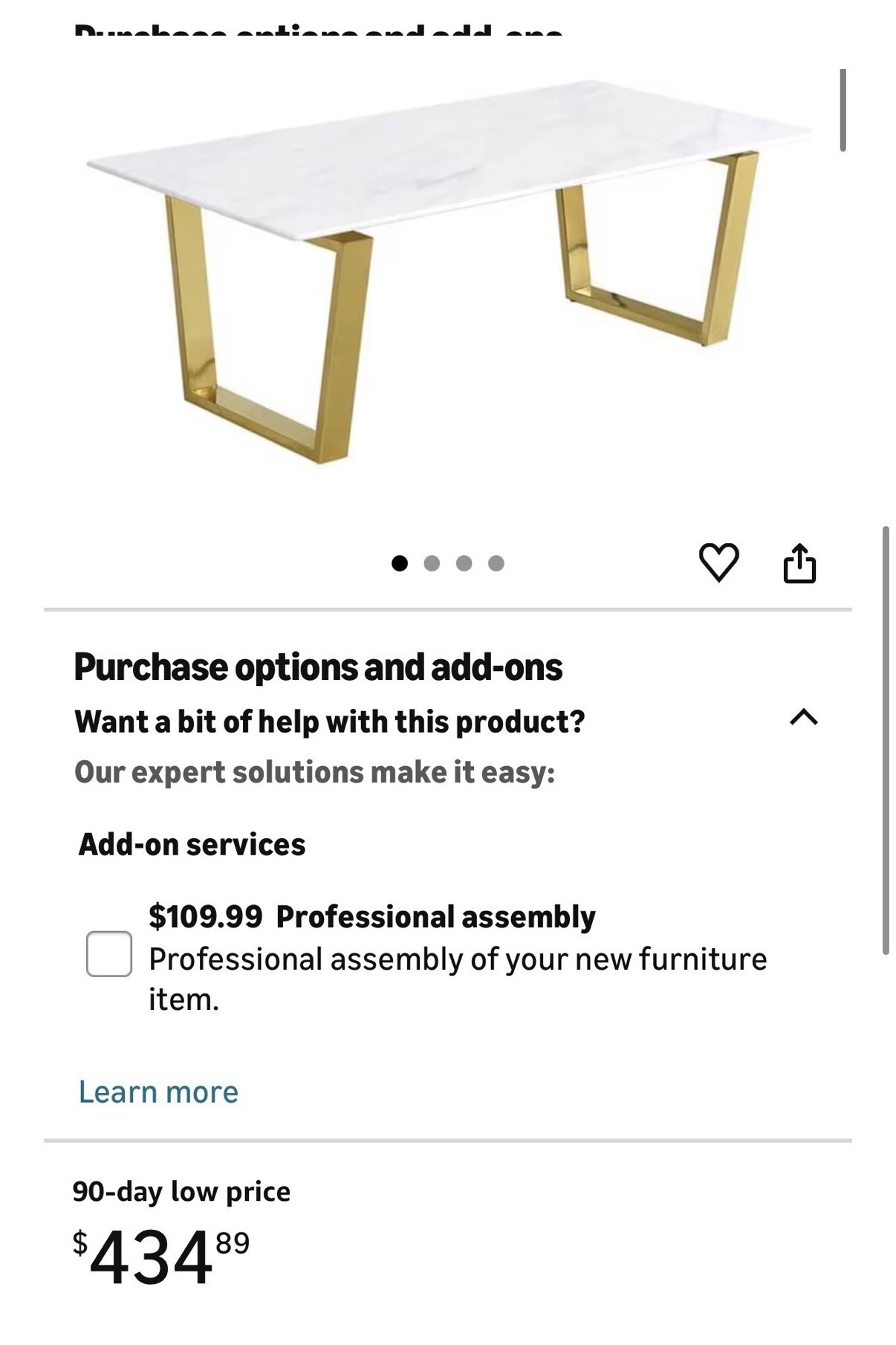Go to third carousel image dot
This screenshot has height=1345, width=896.
point(464,563)
